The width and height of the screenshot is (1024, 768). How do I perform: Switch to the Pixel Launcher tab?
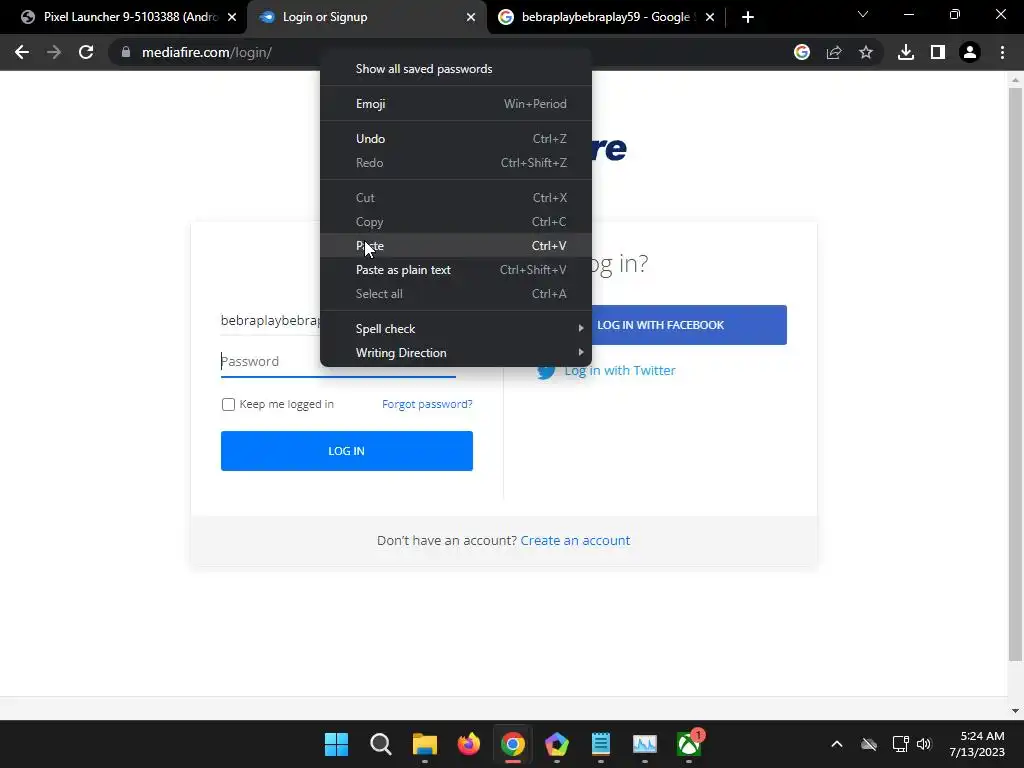[124, 17]
